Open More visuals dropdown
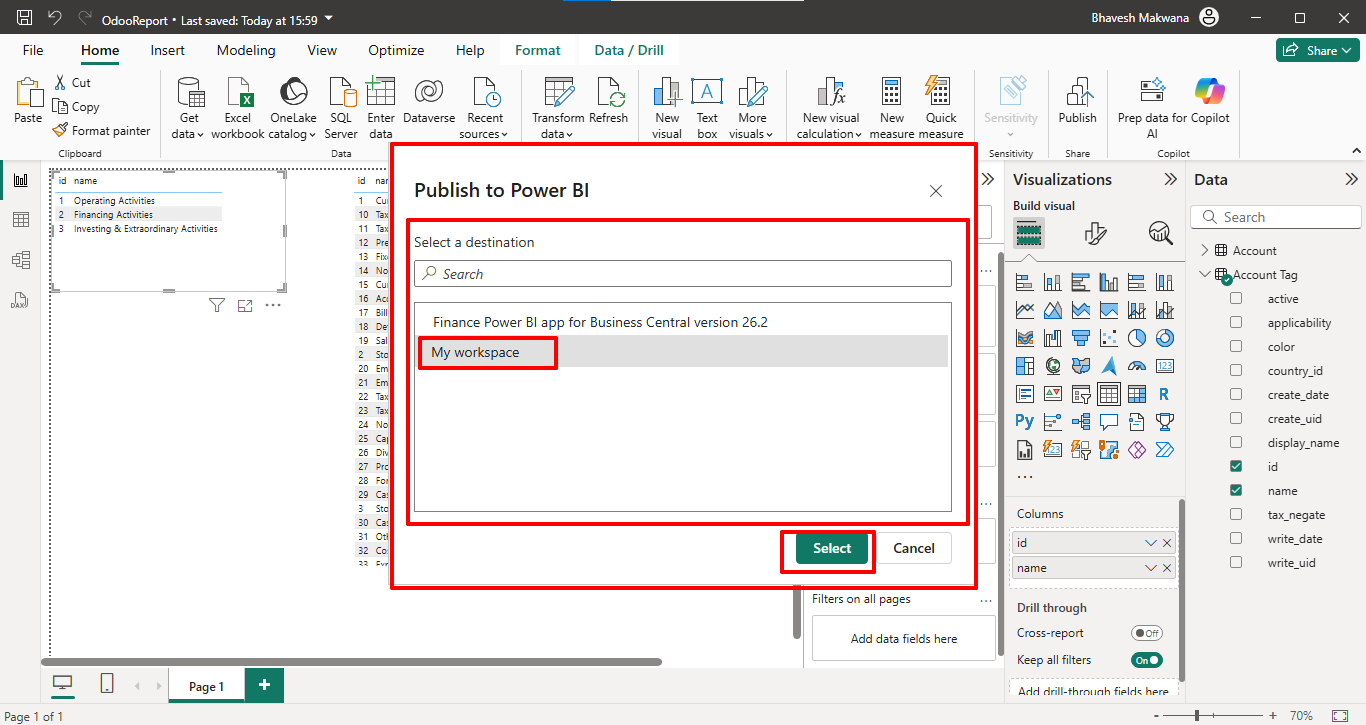Image resolution: width=1366 pixels, height=725 pixels. tap(752, 108)
